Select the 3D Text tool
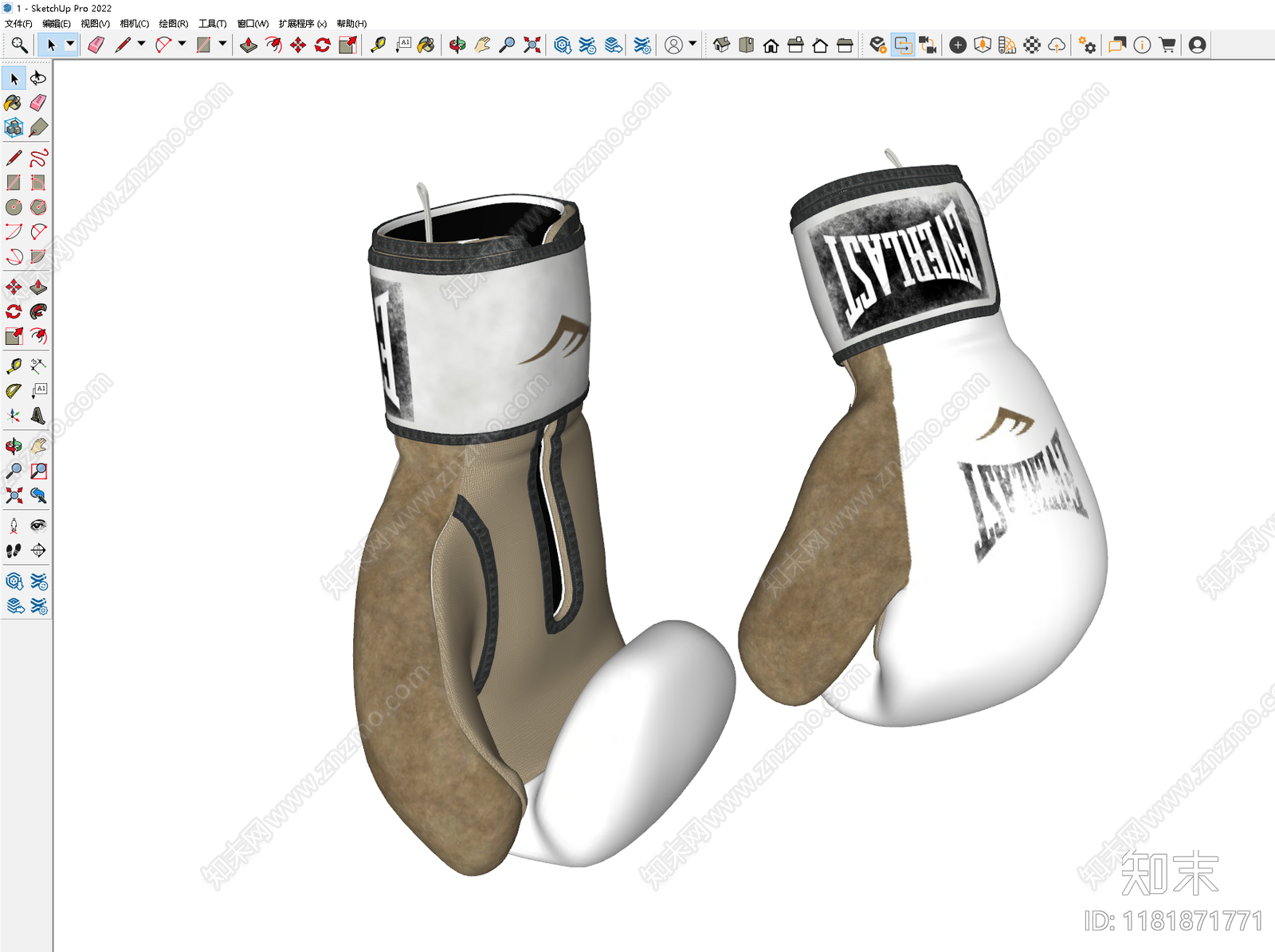 point(38,416)
